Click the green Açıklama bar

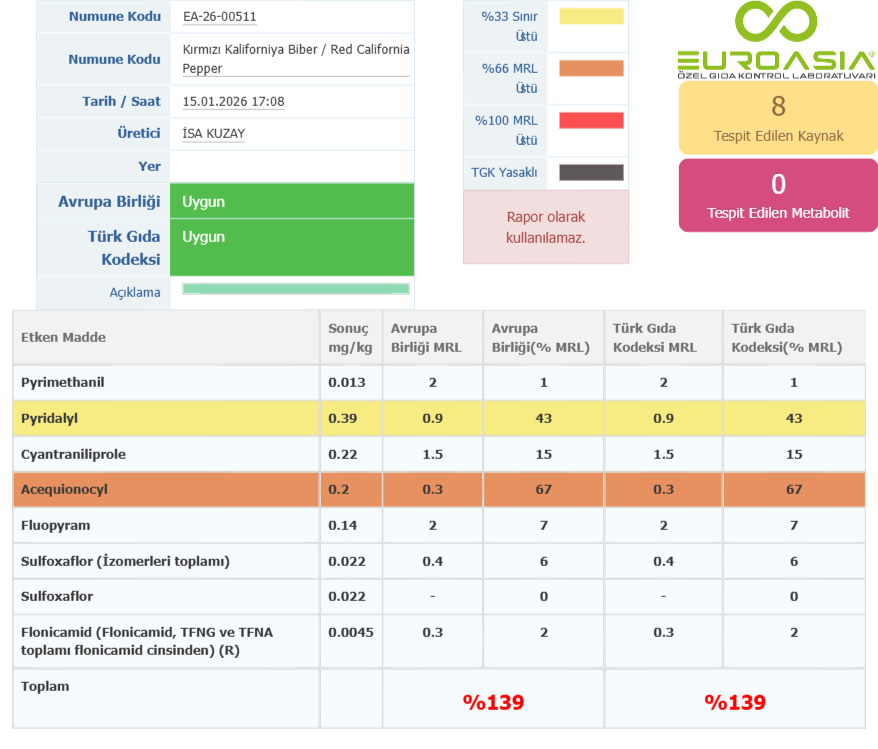pyautogui.click(x=296, y=289)
